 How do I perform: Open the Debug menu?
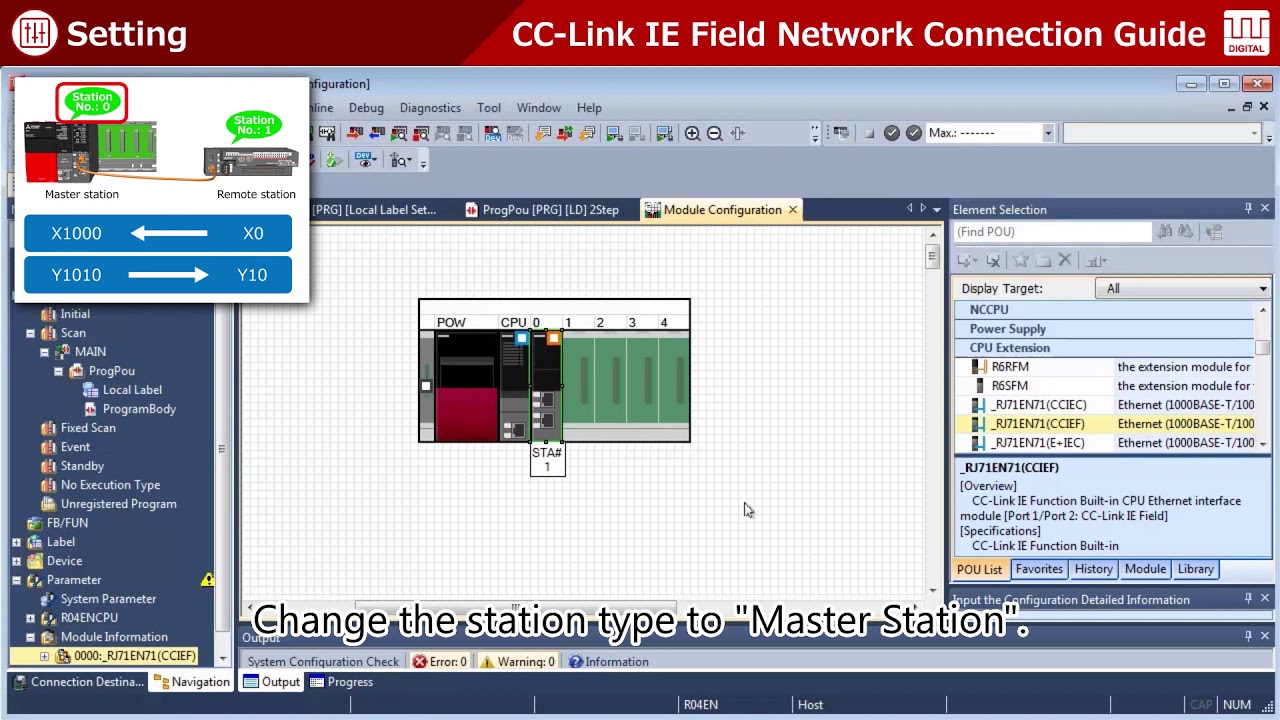pos(366,108)
